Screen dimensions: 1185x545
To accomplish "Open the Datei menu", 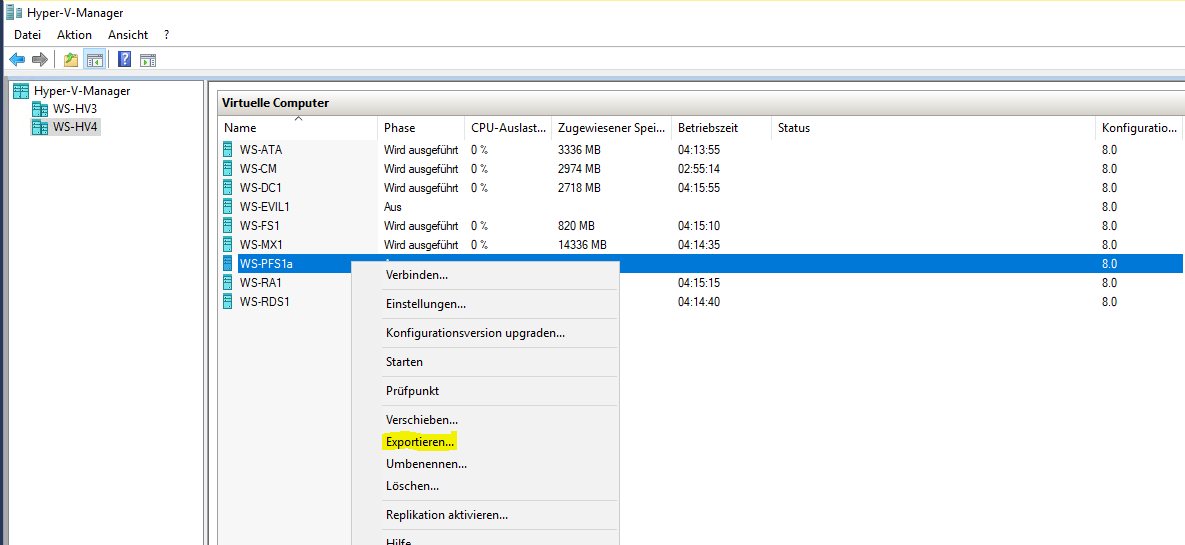I will click(27, 35).
